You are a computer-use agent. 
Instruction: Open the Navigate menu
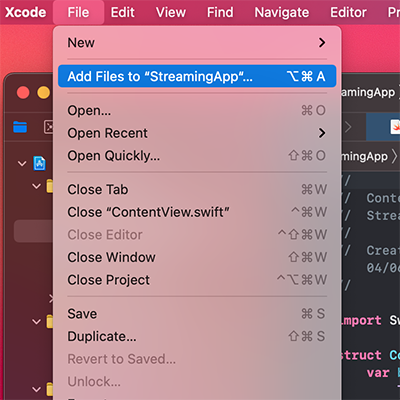pyautogui.click(x=282, y=12)
